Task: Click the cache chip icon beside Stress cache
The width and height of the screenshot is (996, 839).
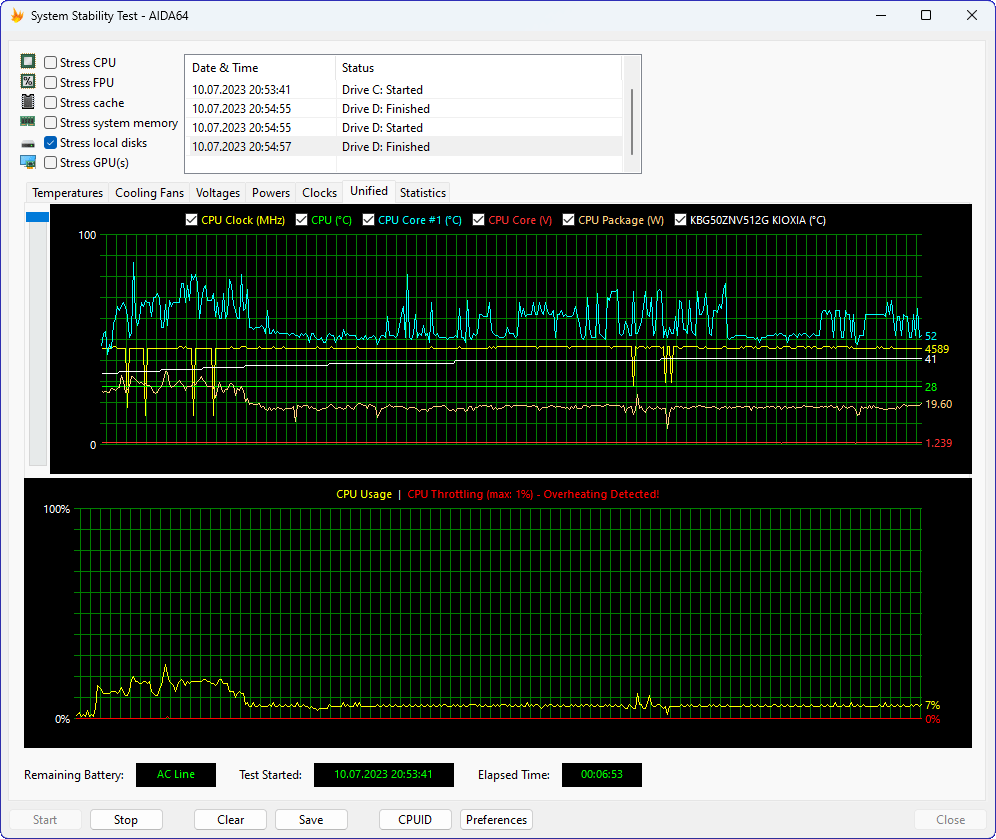Action: tap(28, 102)
